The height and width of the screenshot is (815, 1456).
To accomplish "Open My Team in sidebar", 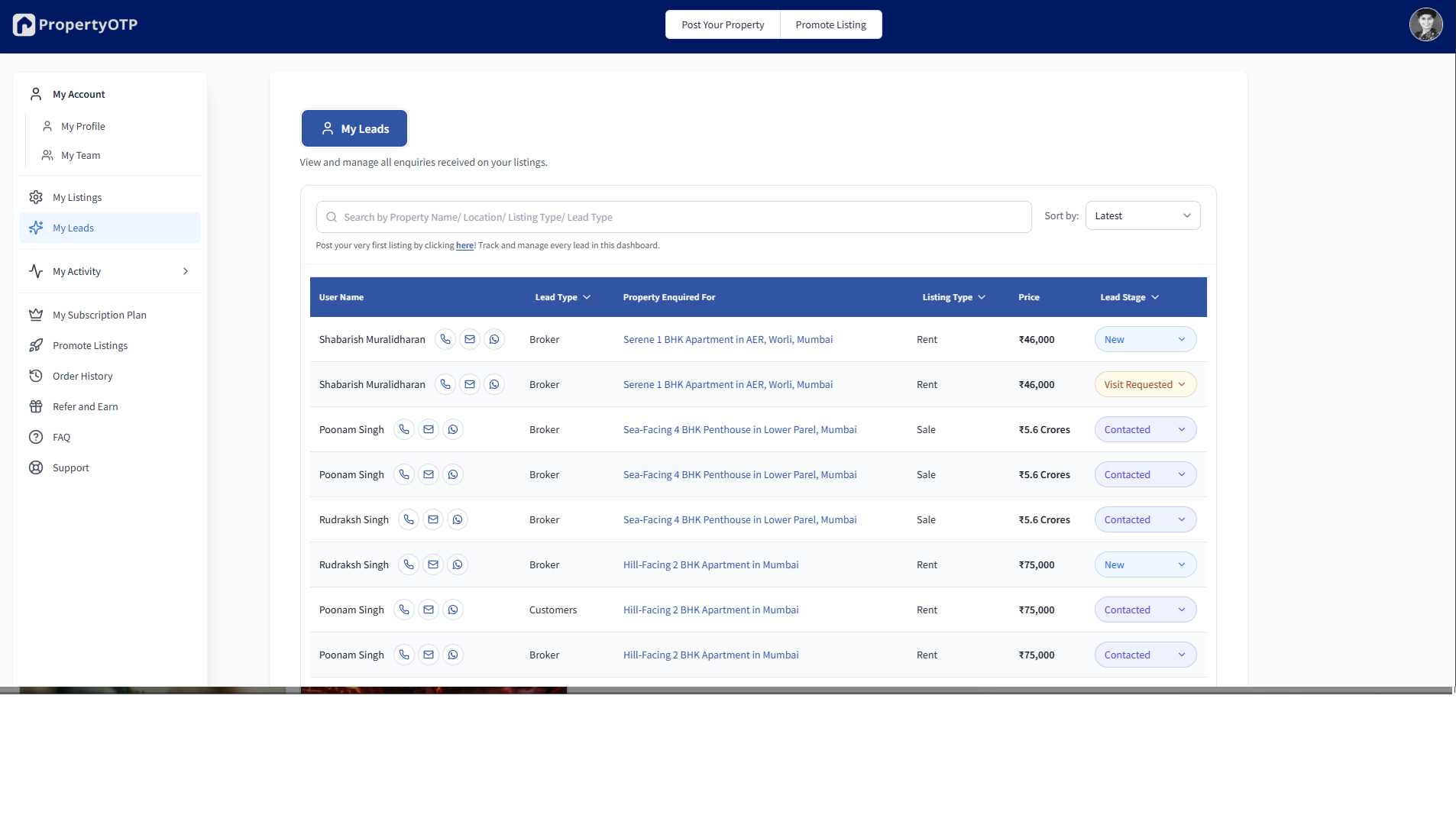I will (x=80, y=155).
